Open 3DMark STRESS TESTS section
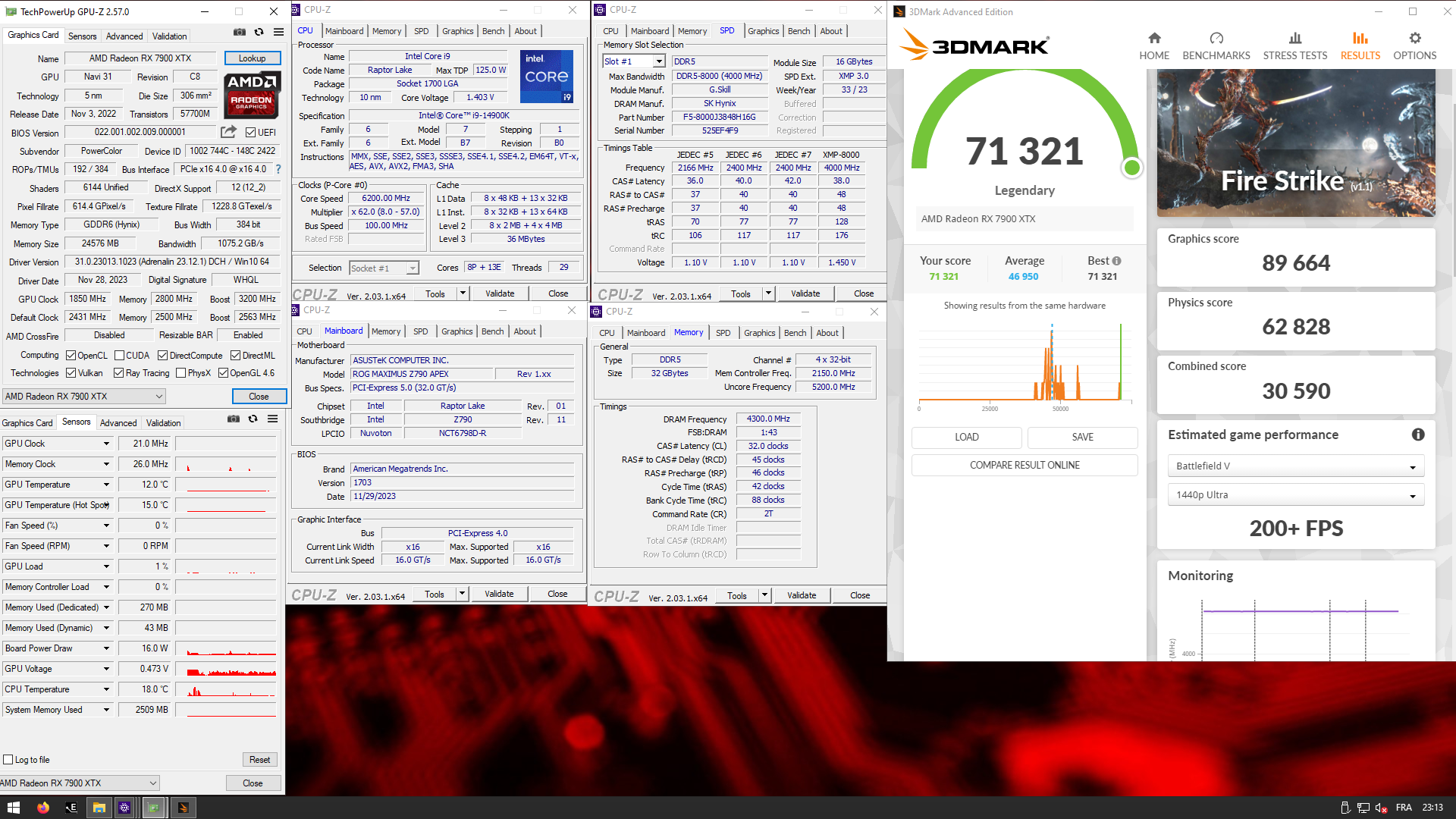Screen dimensions: 1456x819 click(1295, 45)
